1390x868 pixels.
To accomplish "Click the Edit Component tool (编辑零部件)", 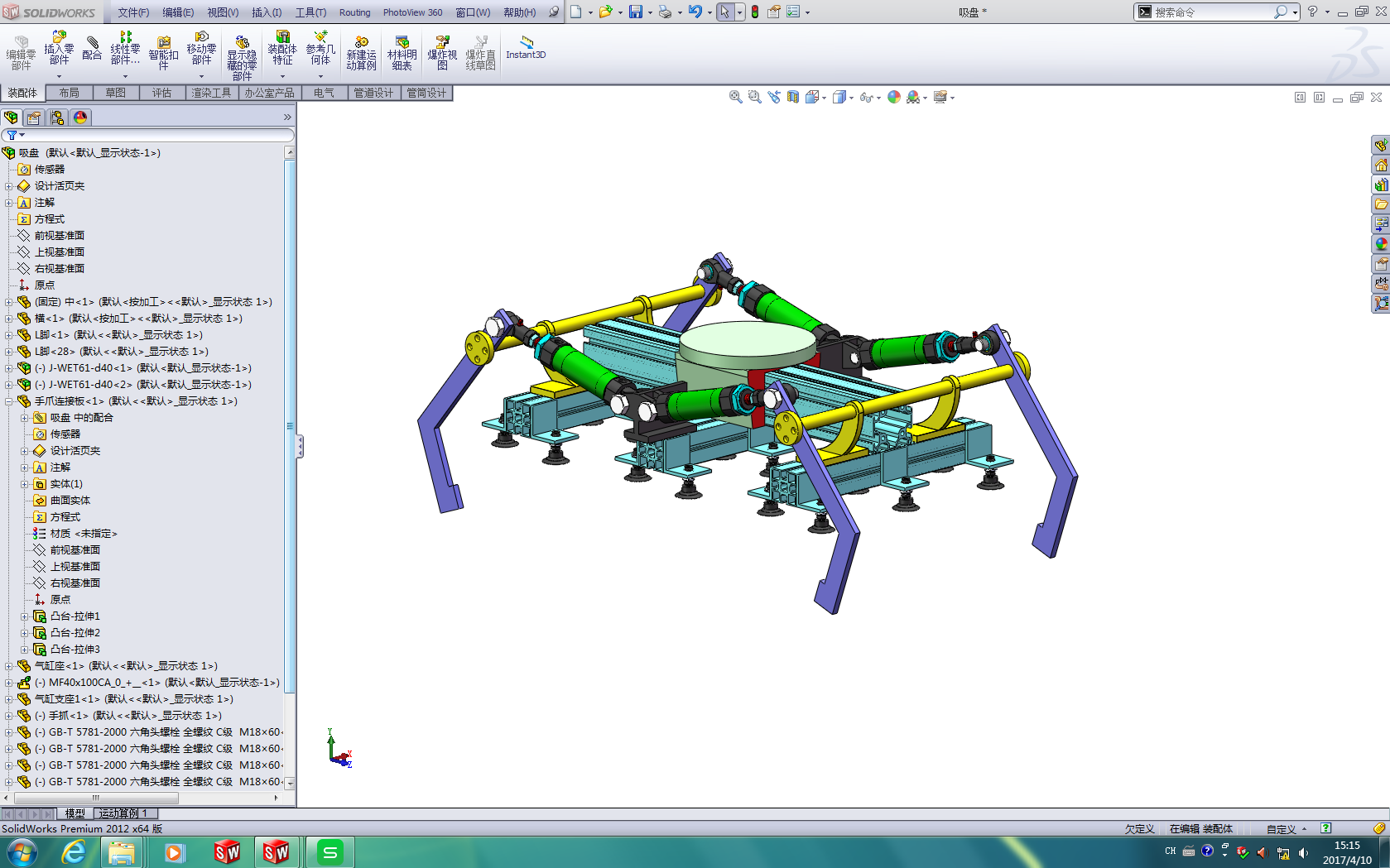I will click(x=21, y=54).
